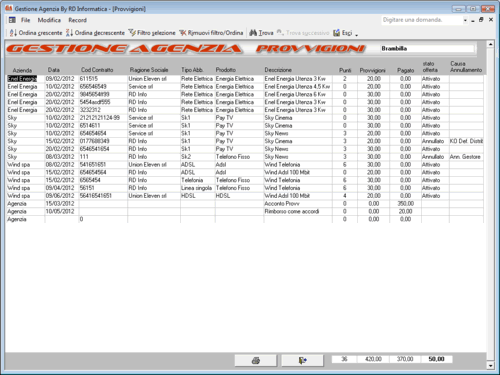Click the Esci toolbar button
This screenshot has width=500, height=375.
343,33
